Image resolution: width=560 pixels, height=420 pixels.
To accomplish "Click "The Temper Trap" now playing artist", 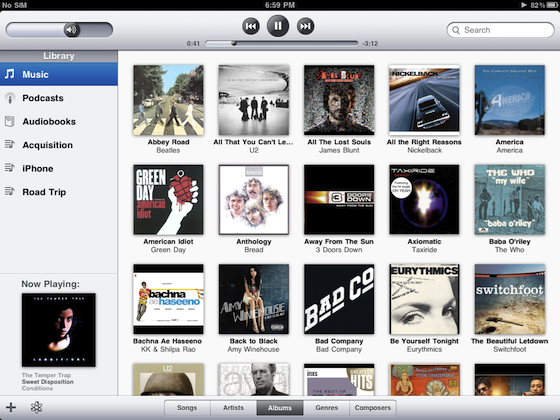I will [x=46, y=375].
